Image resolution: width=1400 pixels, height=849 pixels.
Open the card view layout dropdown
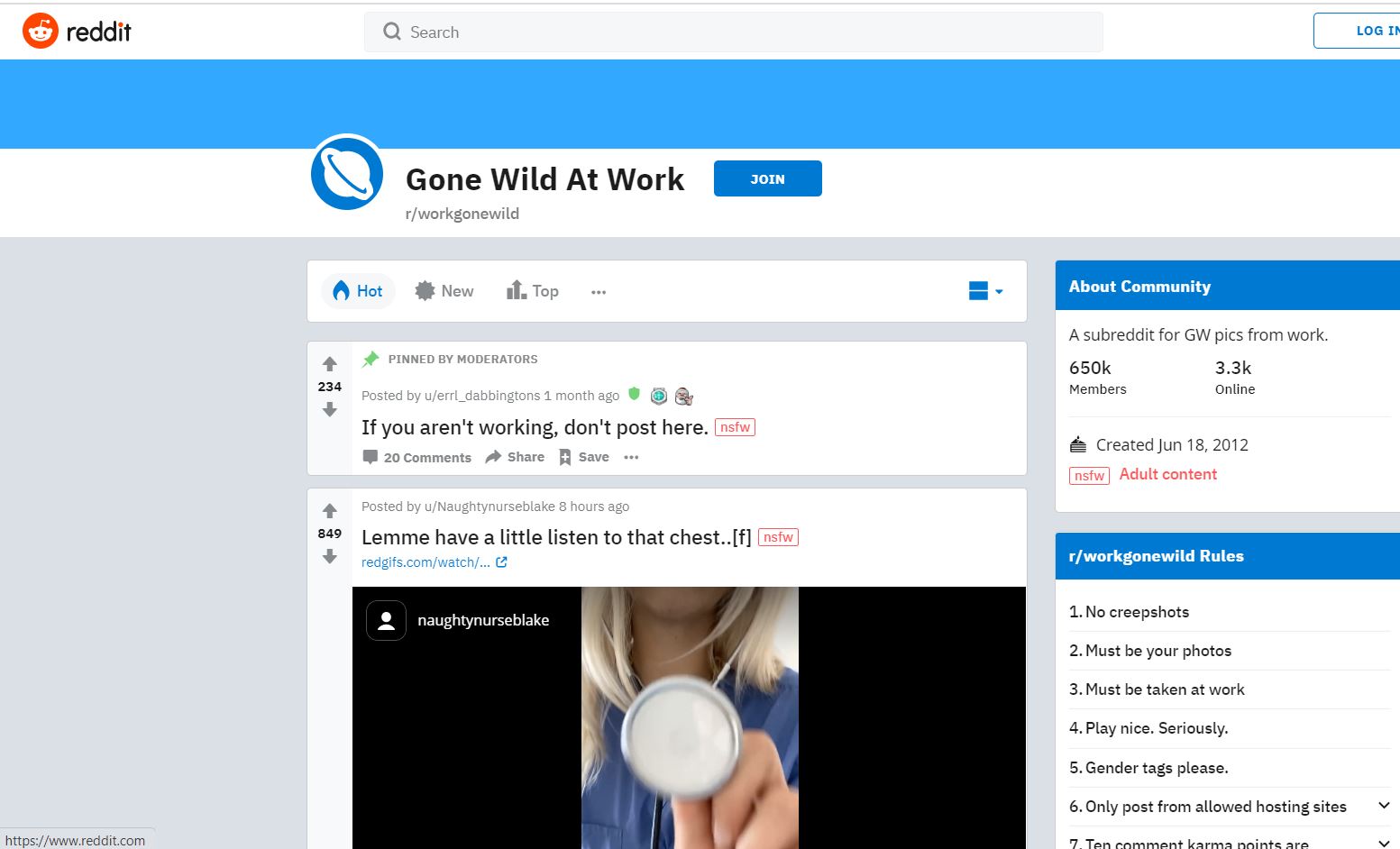tap(985, 291)
